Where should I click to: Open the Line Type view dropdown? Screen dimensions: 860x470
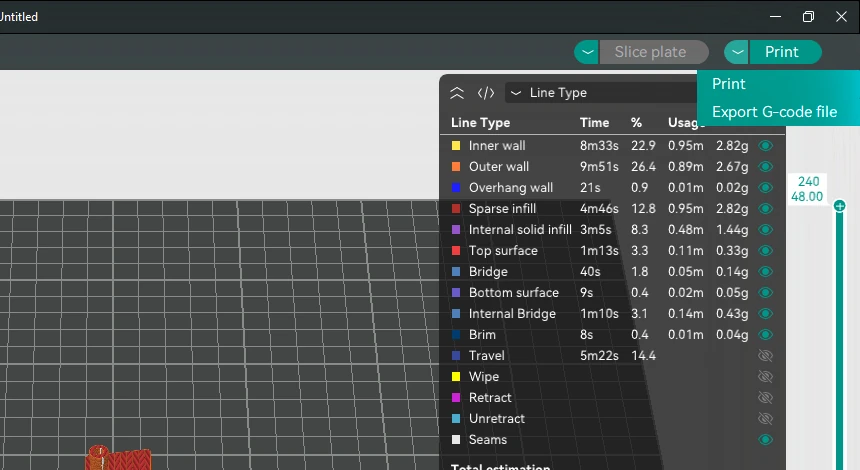point(601,93)
